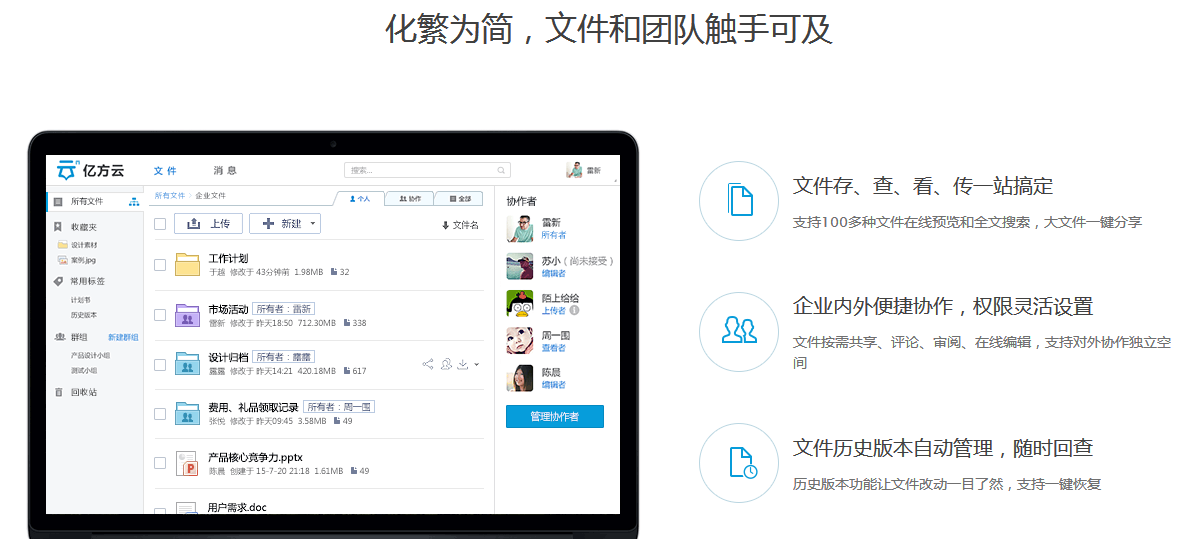Open the more-actions arrow on 设计归档 row
Screen dimensions: 1196x539
[x=476, y=364]
